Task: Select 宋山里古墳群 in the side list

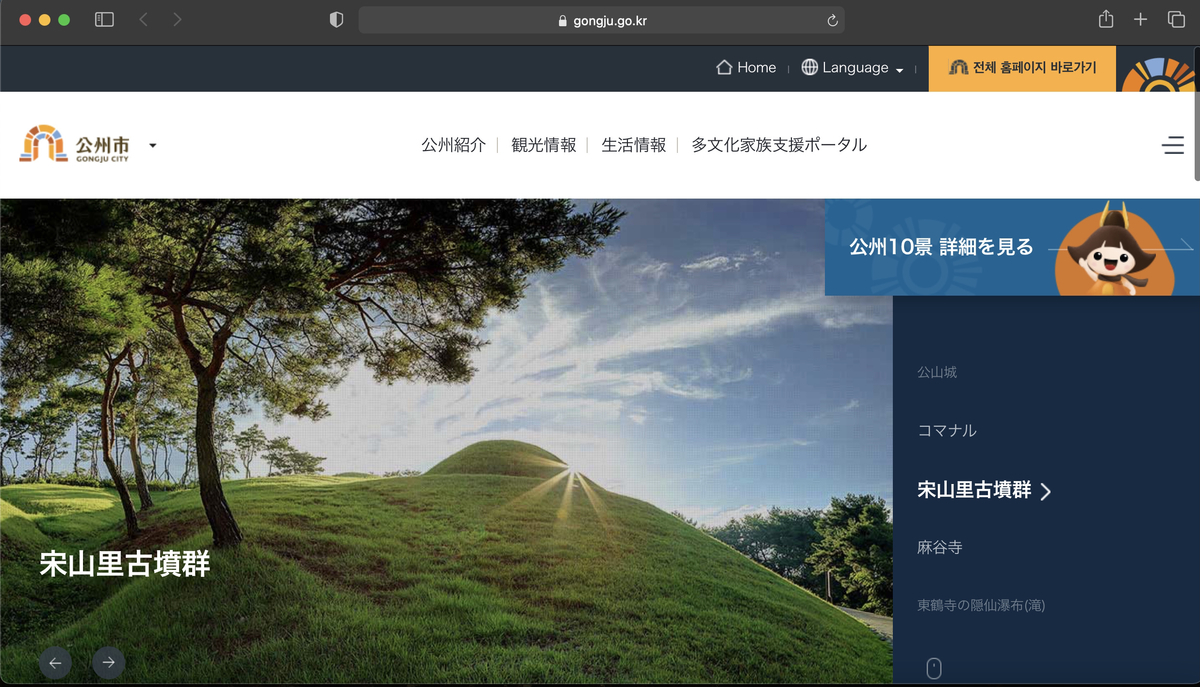Action: (974, 490)
